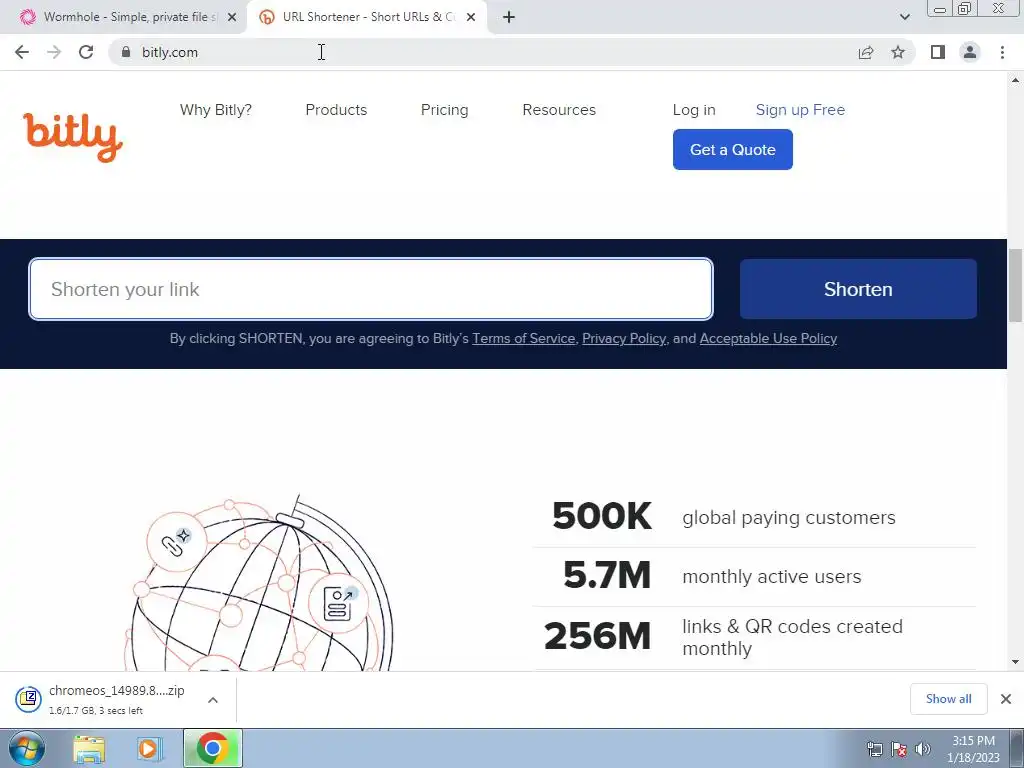Reload the bitly.com page
This screenshot has height=768, width=1024.
(x=86, y=52)
